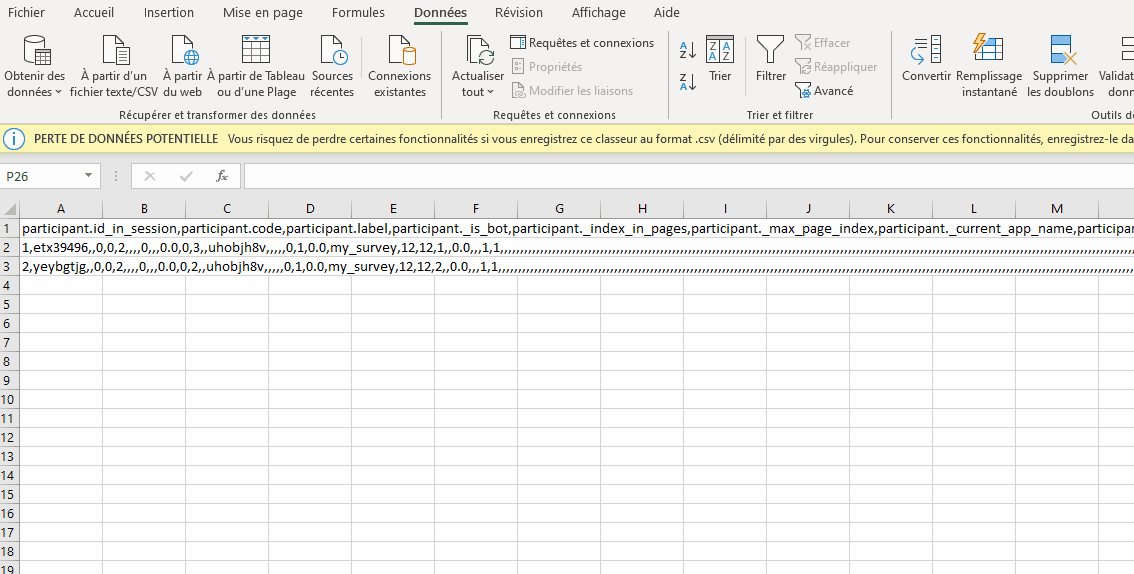Open Requêtes et connexions pane
Image resolution: width=1134 pixels, height=574 pixels.
click(582, 43)
